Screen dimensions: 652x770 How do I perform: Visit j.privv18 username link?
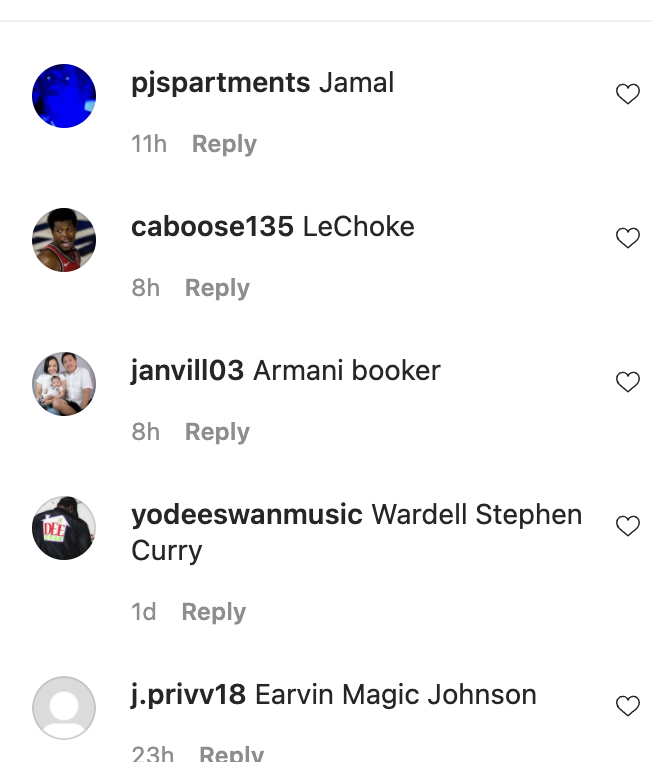coord(188,695)
